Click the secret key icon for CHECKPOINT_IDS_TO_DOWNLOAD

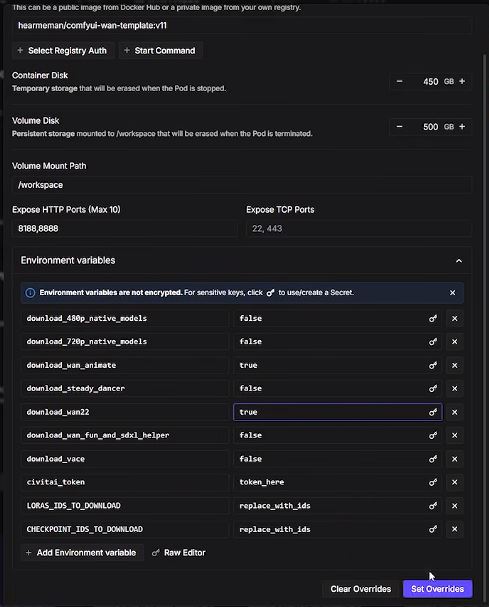pyautogui.click(x=432, y=529)
